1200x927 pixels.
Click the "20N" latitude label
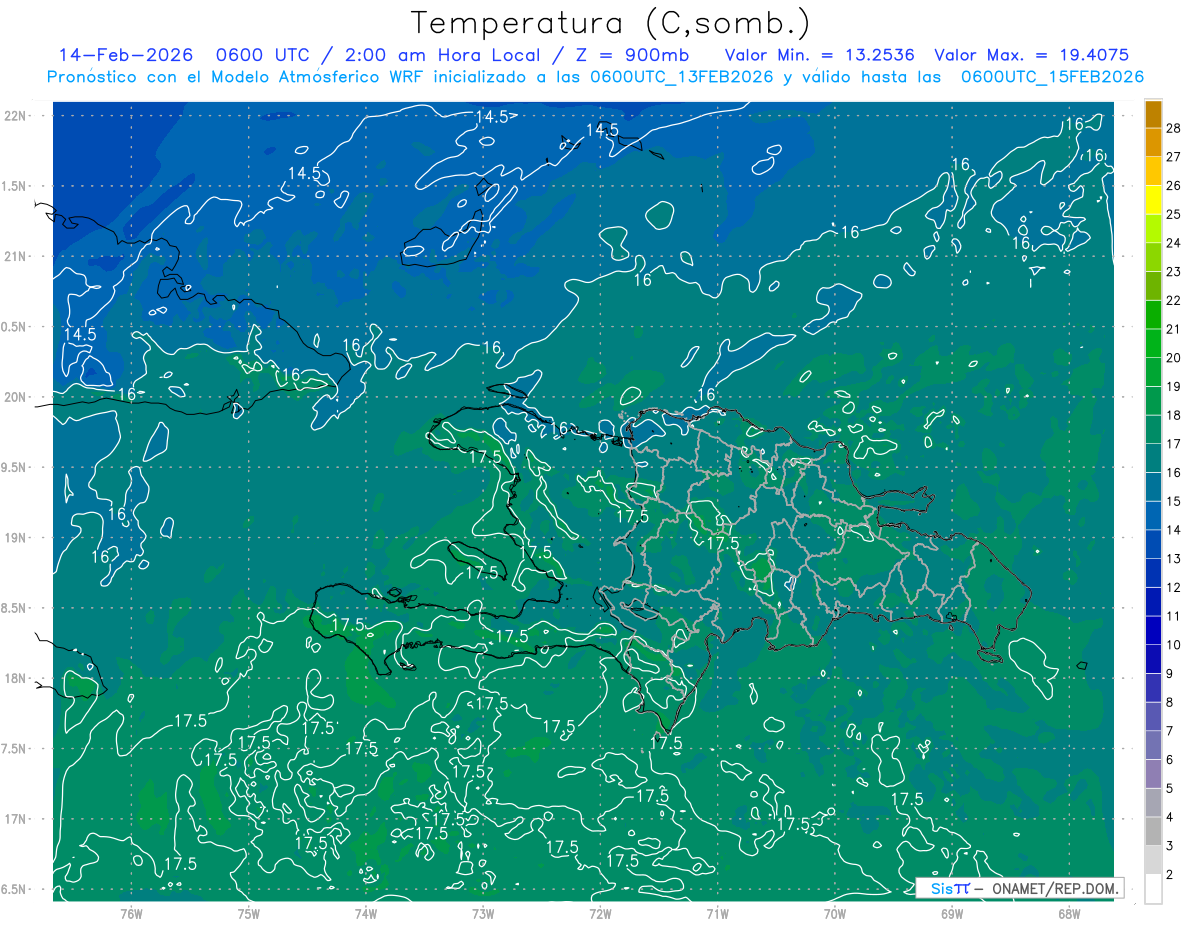pos(16,397)
